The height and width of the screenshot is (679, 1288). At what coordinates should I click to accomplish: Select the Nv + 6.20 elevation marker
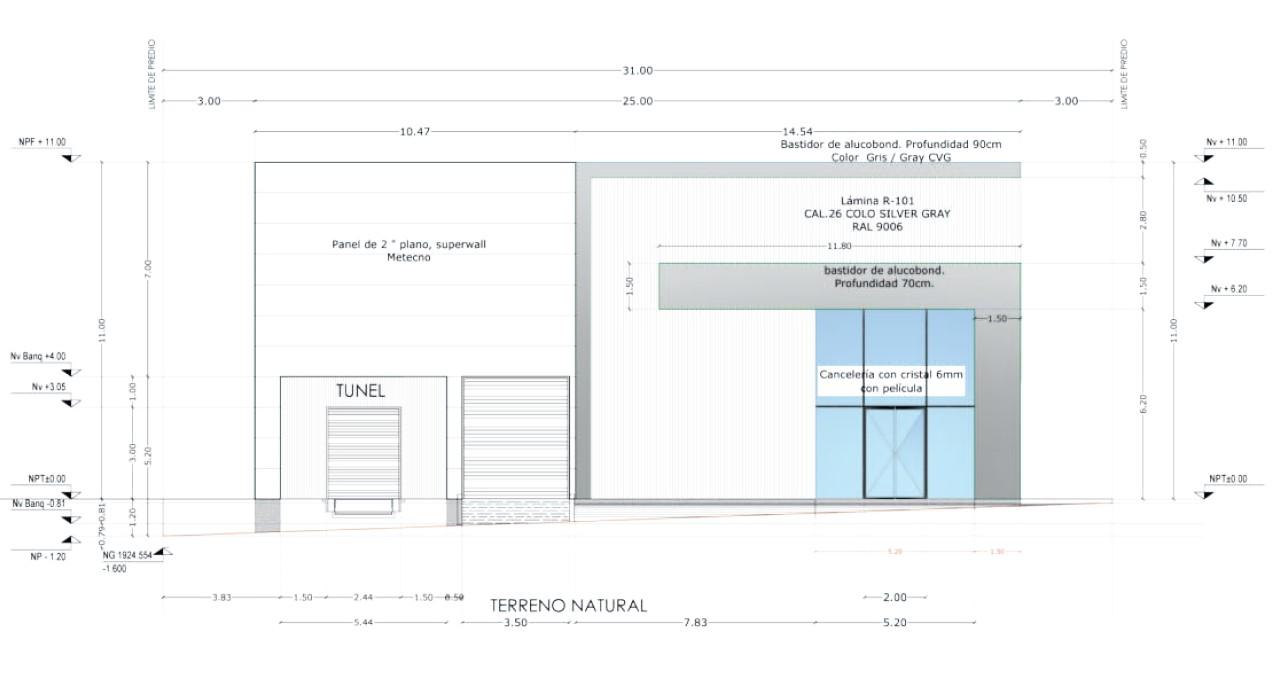(x=1204, y=304)
